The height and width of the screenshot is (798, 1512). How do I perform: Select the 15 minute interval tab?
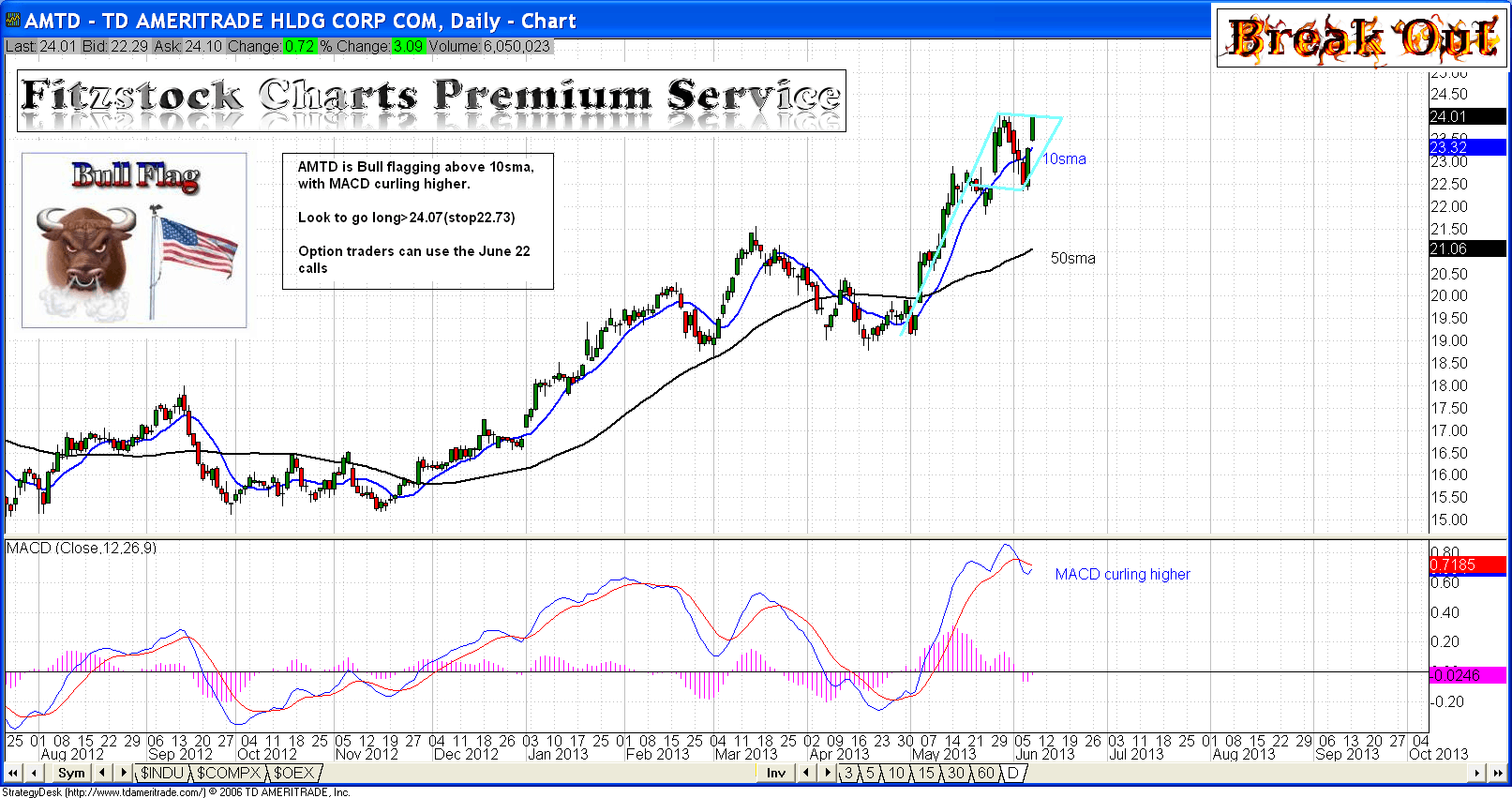click(926, 773)
